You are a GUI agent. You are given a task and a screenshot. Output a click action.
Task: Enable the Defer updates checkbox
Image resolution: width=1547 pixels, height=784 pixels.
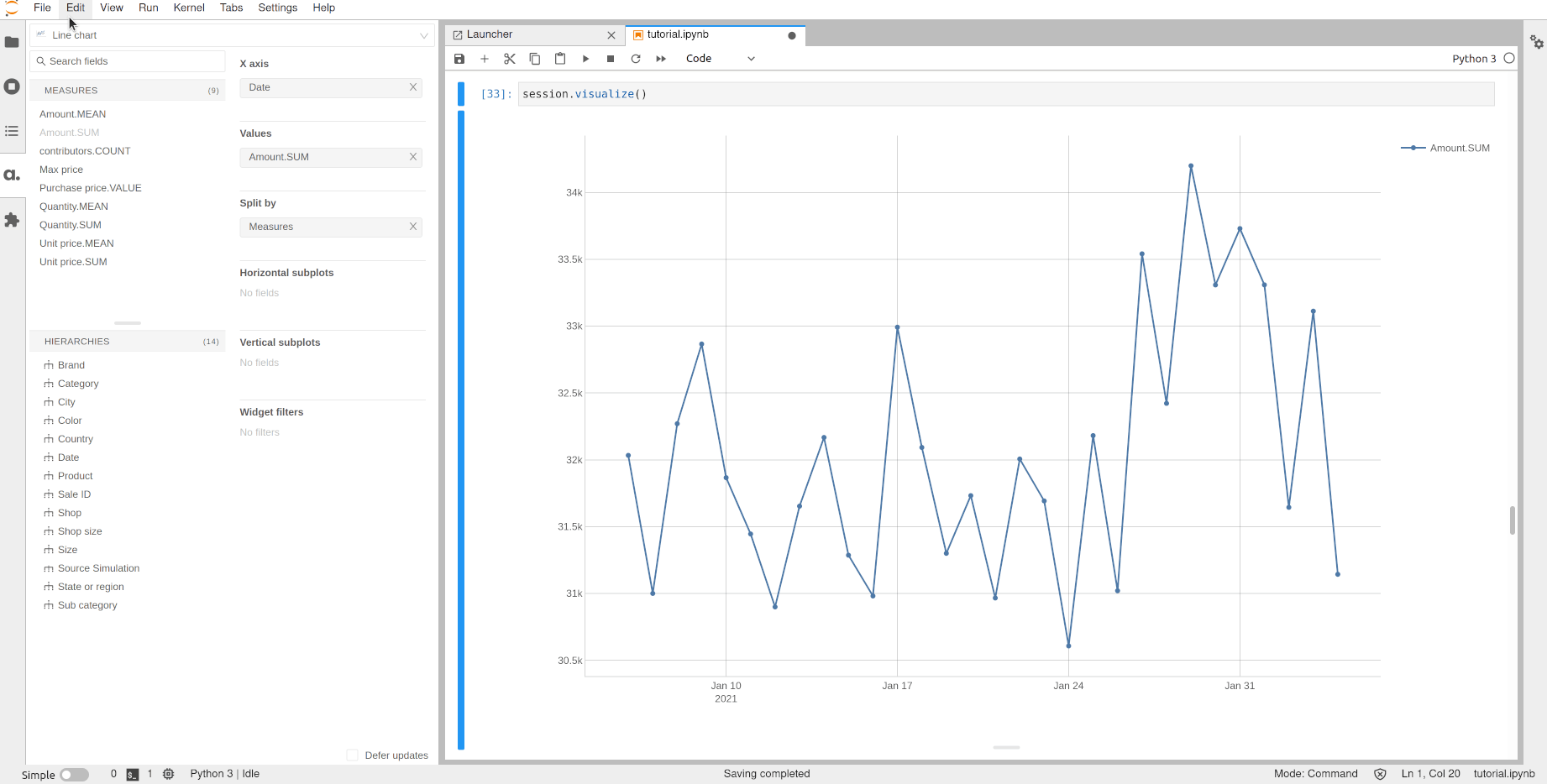[x=353, y=755]
